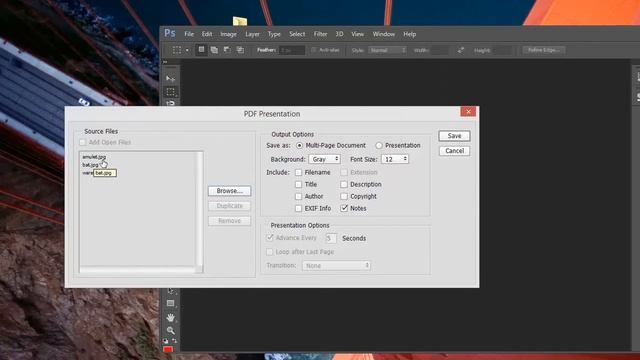Select Presentation radio button
Screen dimensions: 640x360
coord(379,145)
